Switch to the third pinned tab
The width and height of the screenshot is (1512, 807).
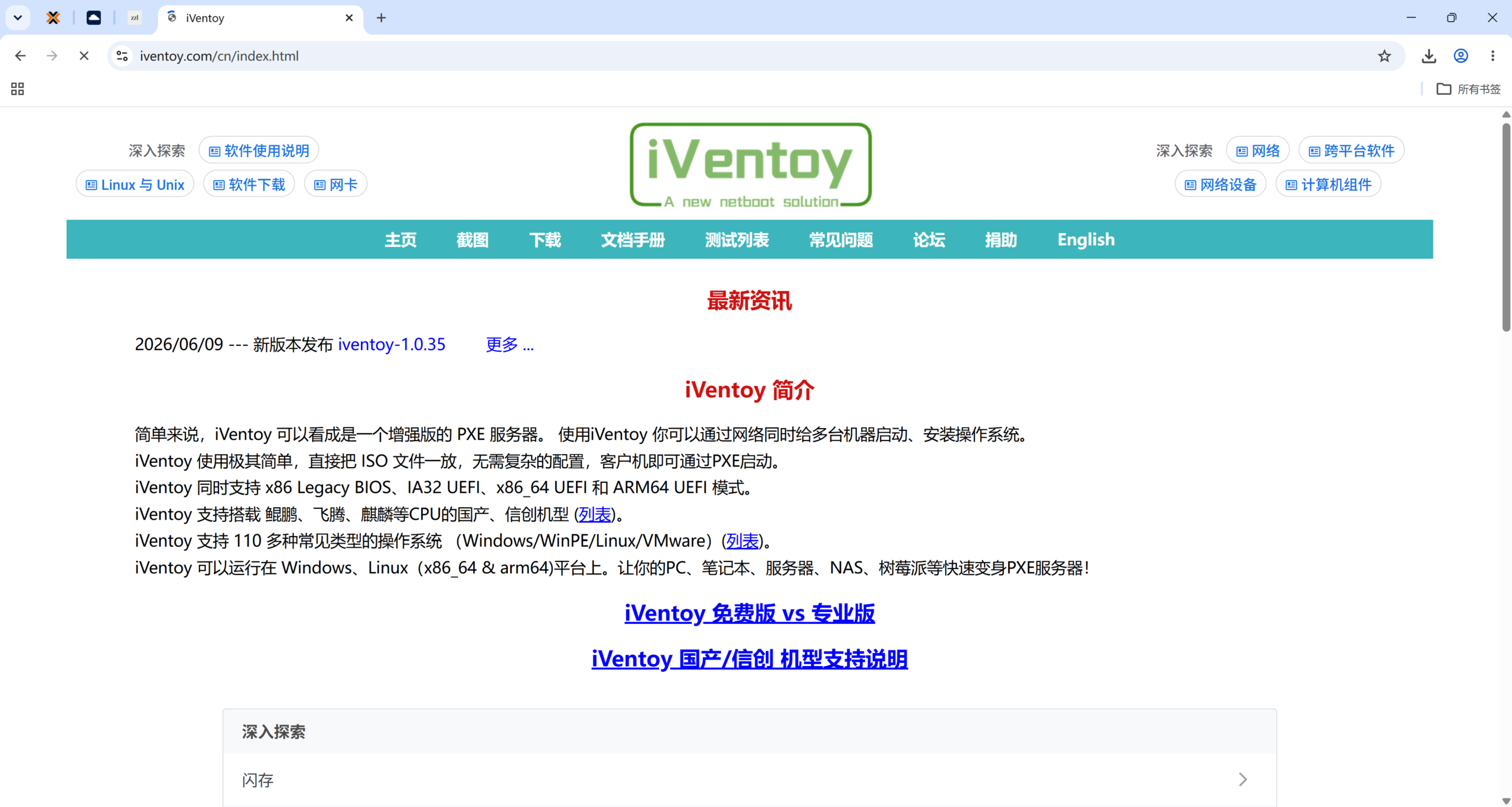pyautogui.click(x=135, y=18)
